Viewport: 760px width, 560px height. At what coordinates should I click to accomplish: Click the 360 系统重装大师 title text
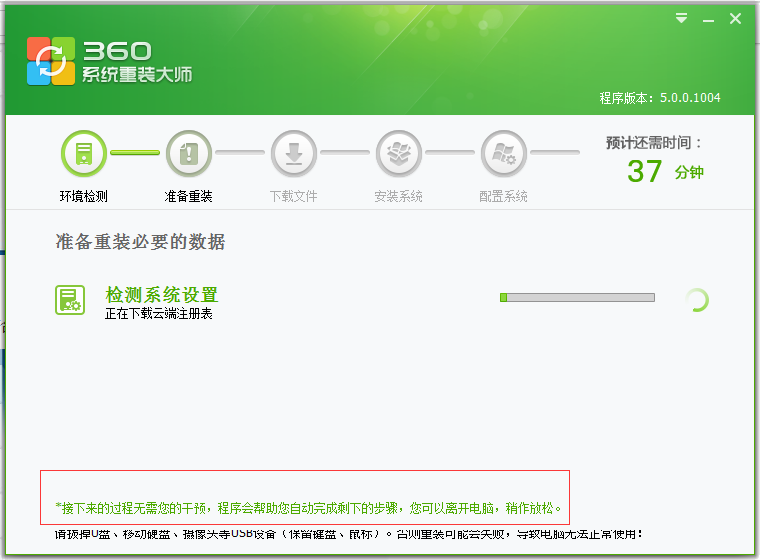pyautogui.click(x=137, y=62)
